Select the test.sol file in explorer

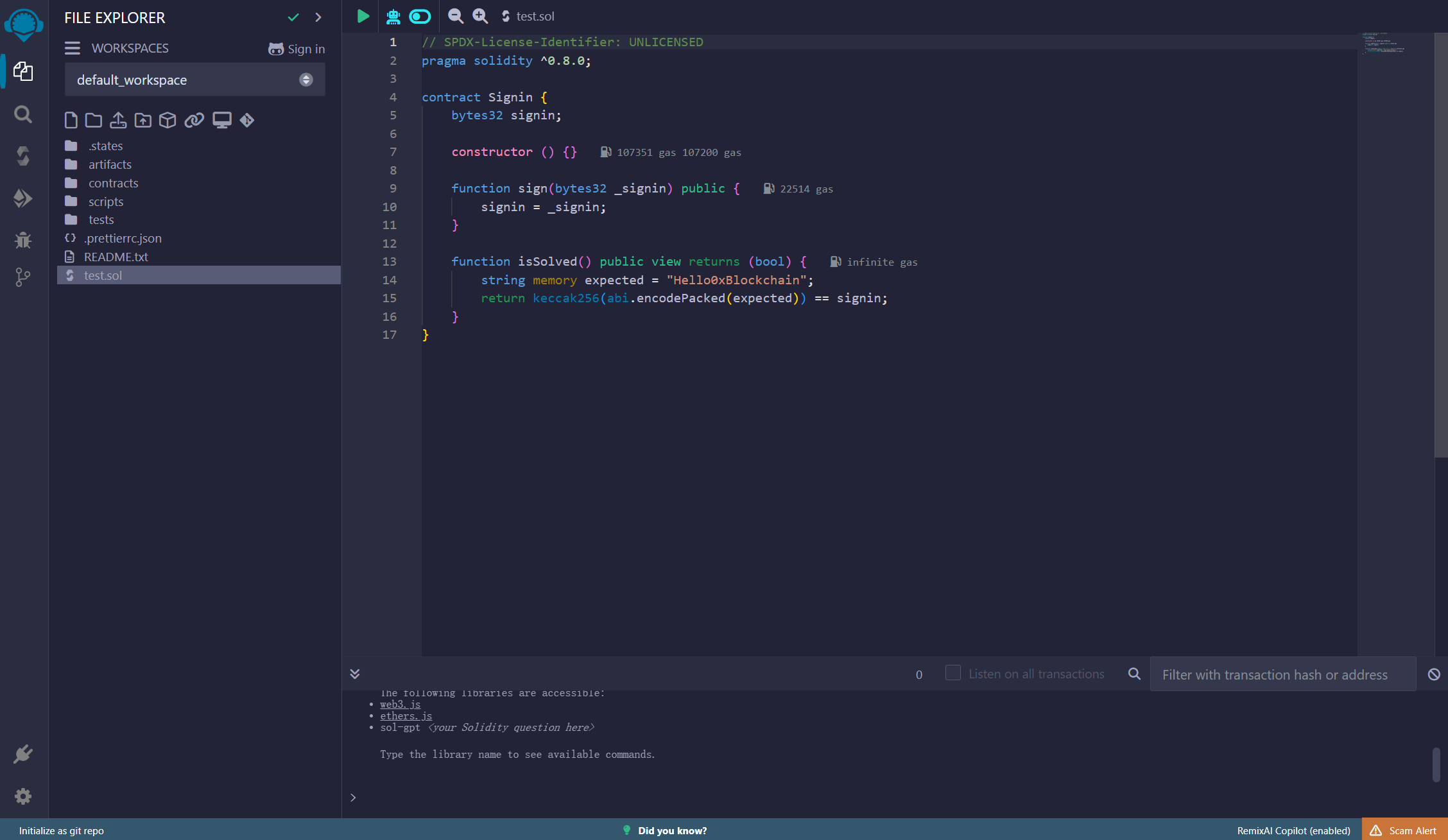(199, 275)
